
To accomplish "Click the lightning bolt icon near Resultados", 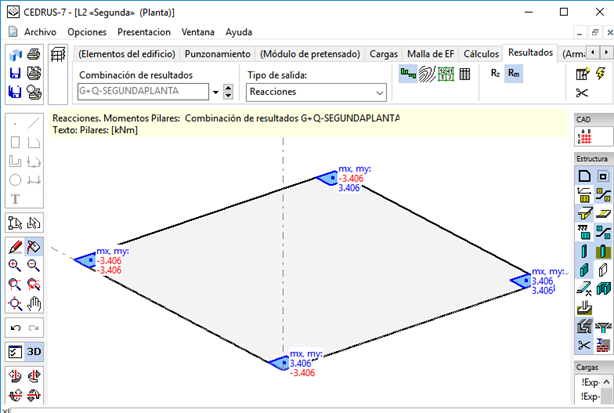I will tap(599, 73).
